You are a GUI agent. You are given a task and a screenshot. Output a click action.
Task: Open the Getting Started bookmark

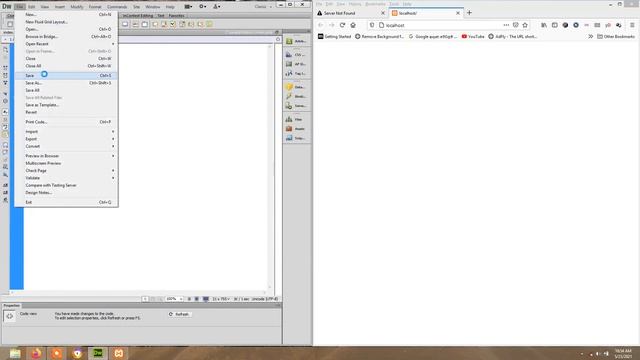(x=334, y=36)
